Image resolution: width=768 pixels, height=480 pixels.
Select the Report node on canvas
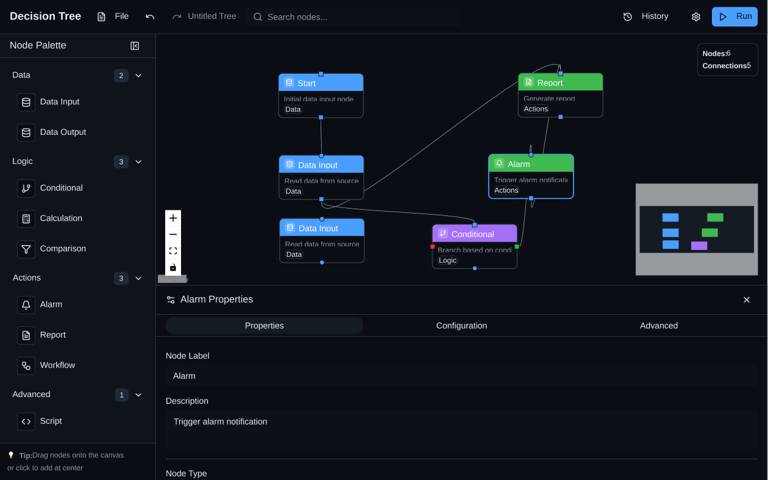pos(560,95)
